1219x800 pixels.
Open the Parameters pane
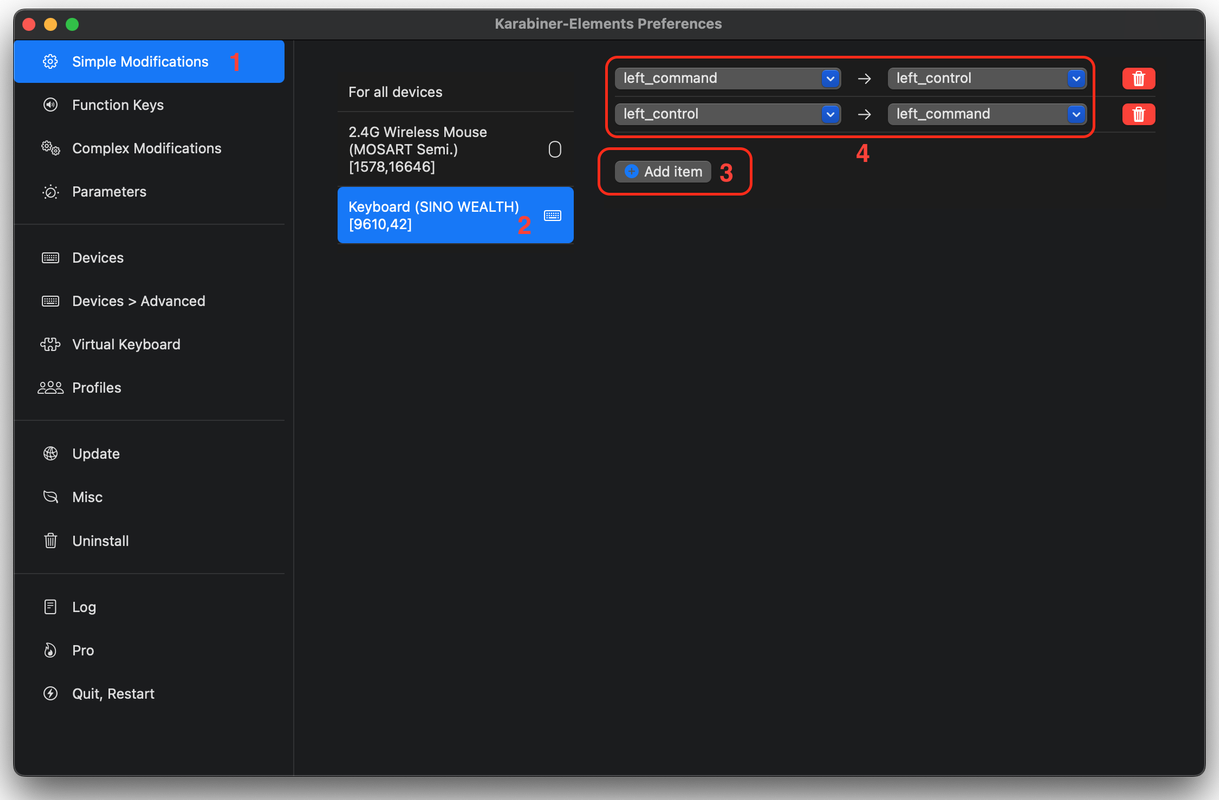coord(149,192)
